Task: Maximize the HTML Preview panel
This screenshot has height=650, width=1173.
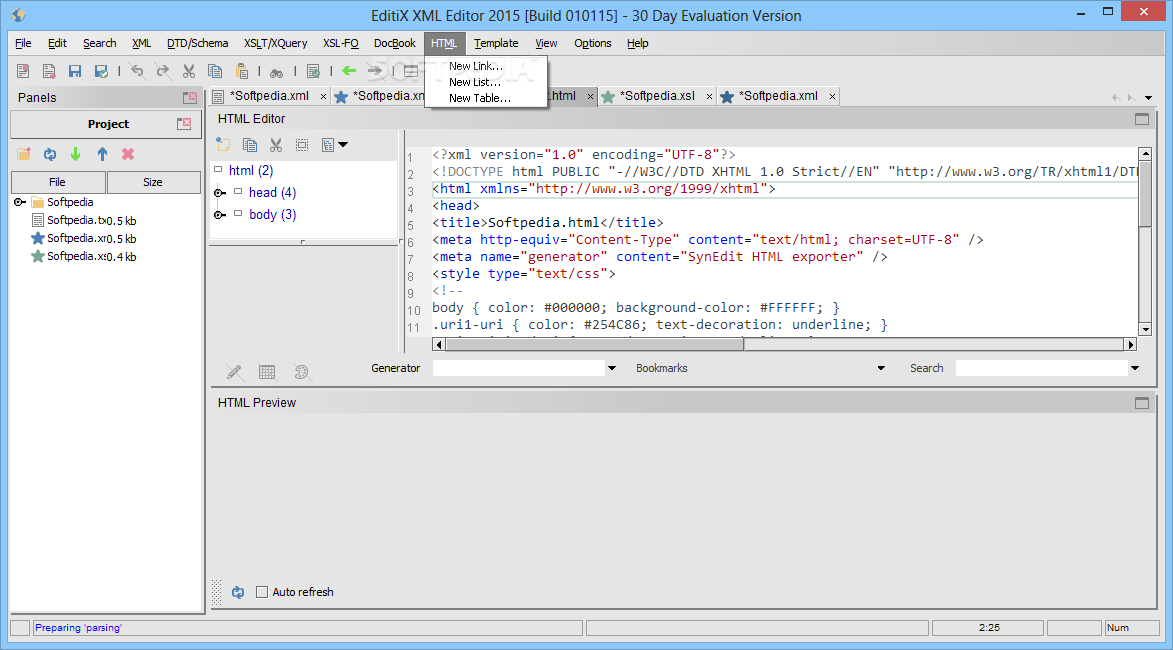Action: pyautogui.click(x=1142, y=403)
